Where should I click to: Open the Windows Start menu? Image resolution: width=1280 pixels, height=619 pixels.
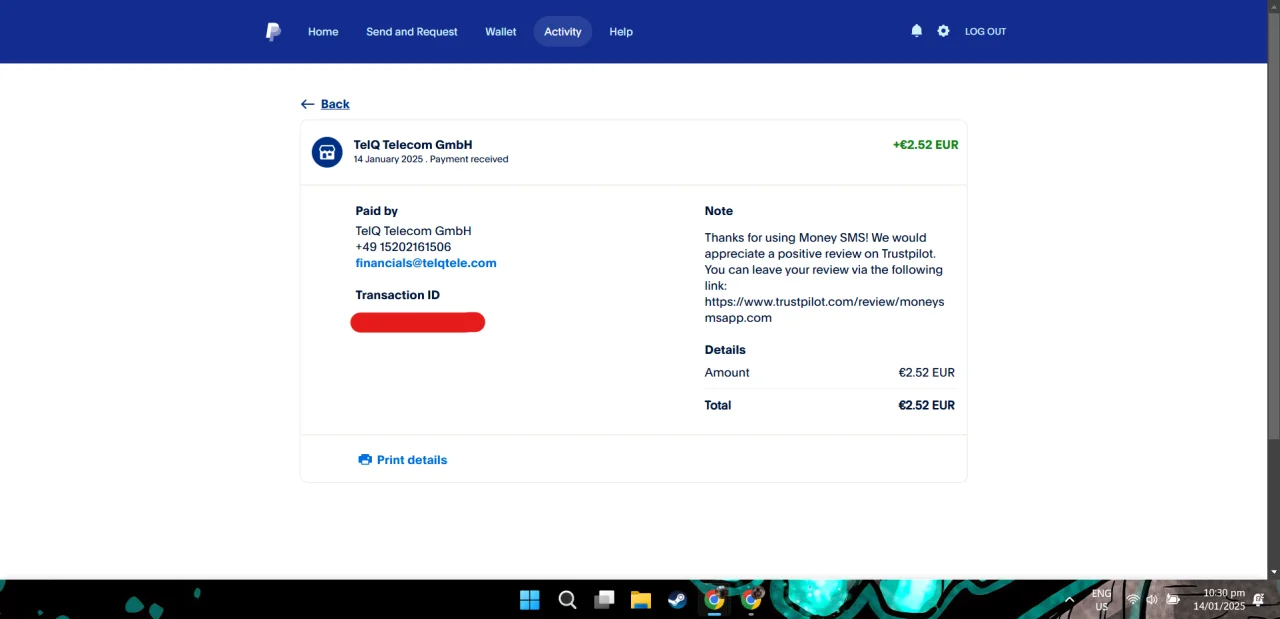pos(530,600)
